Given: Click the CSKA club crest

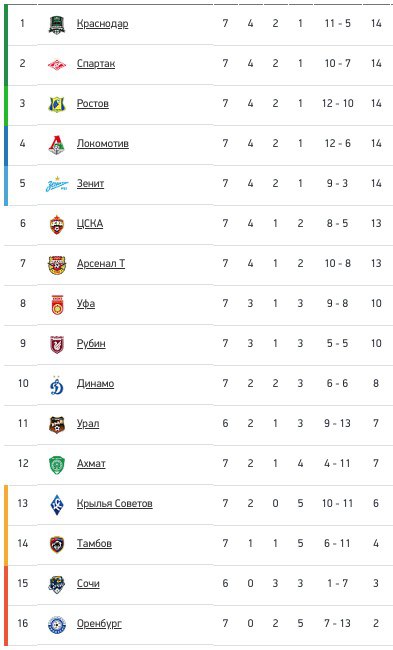Looking at the screenshot, I should tap(57, 224).
